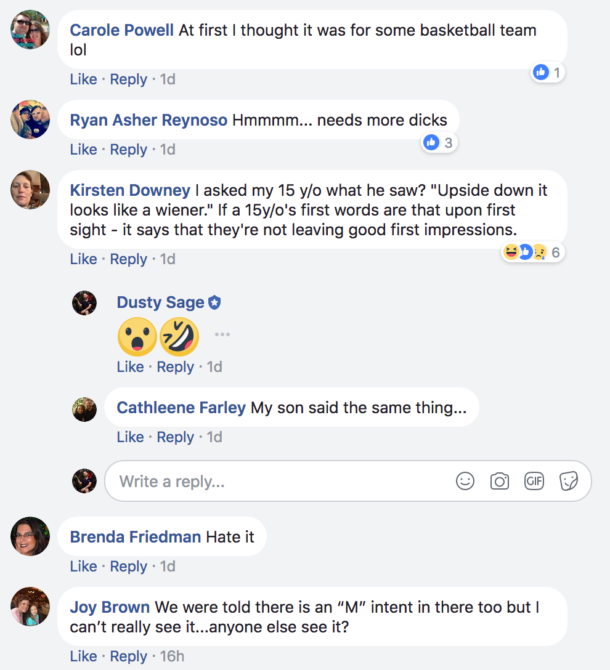The height and width of the screenshot is (670, 610).
Task: Open Joy Brown's profile via name
Action: coord(110,607)
